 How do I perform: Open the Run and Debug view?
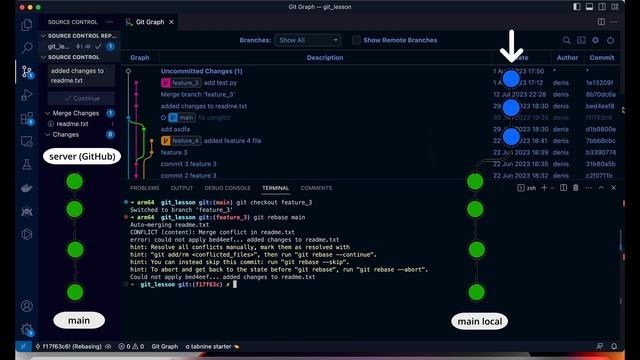tap(27, 95)
